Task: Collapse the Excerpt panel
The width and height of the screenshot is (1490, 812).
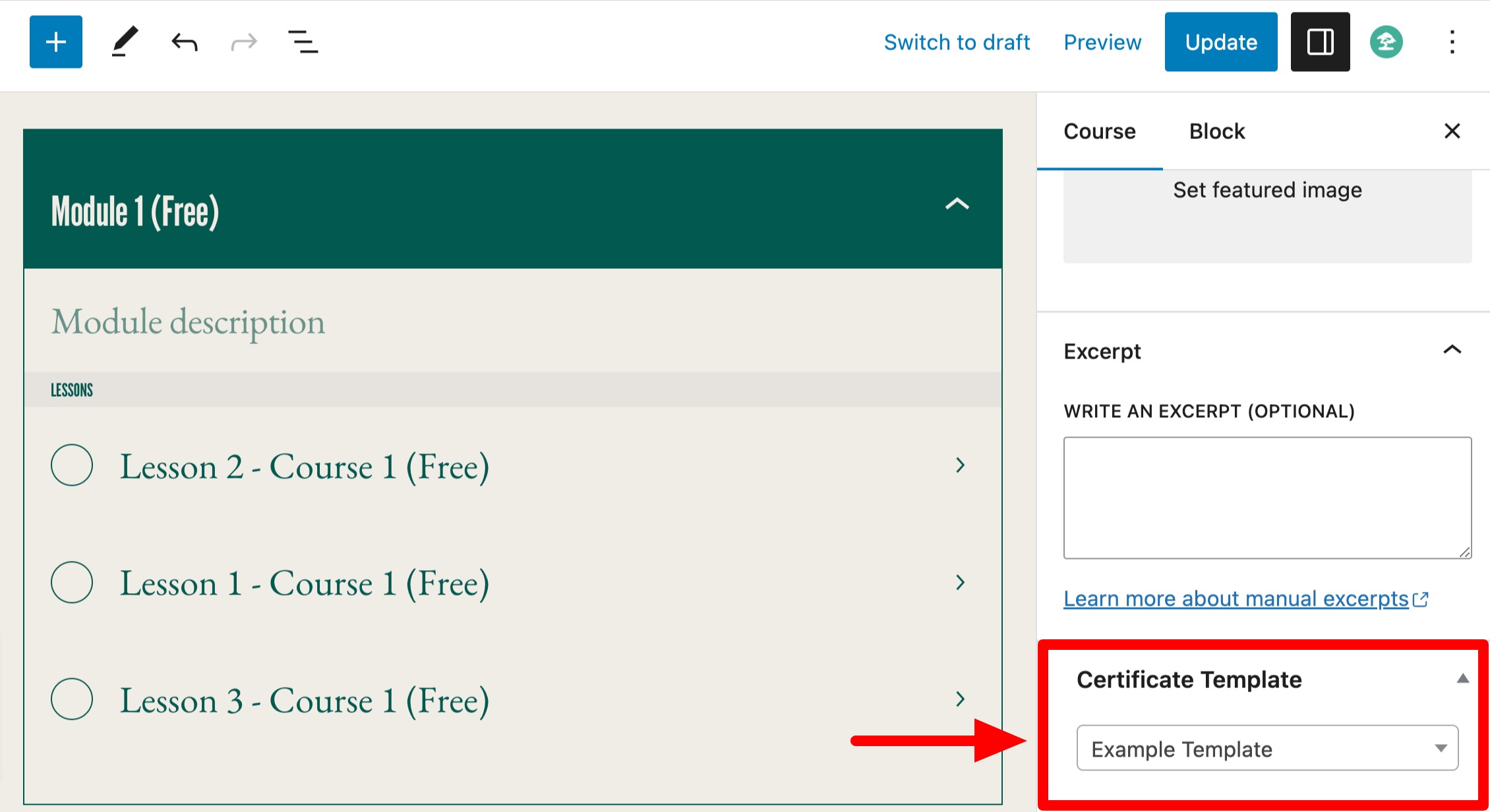Action: coord(1452,350)
